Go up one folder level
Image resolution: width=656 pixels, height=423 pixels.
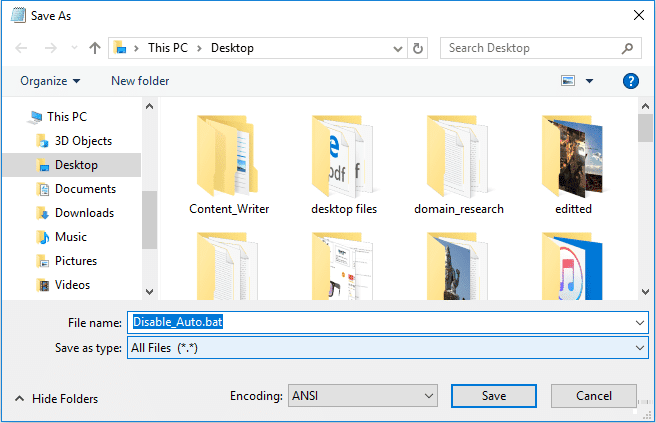pyautogui.click(x=95, y=48)
